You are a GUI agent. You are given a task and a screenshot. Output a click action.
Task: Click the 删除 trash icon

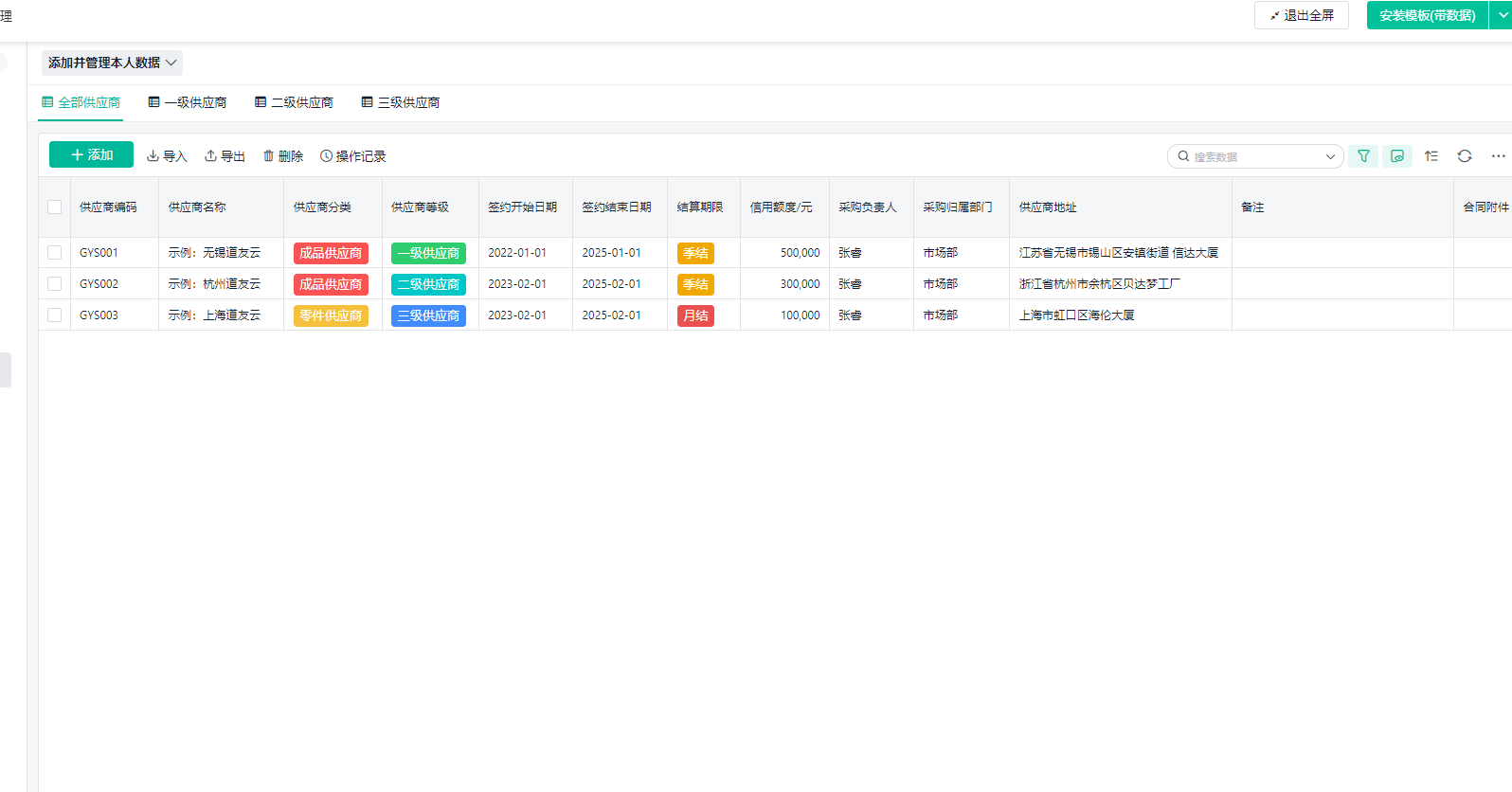pos(269,156)
